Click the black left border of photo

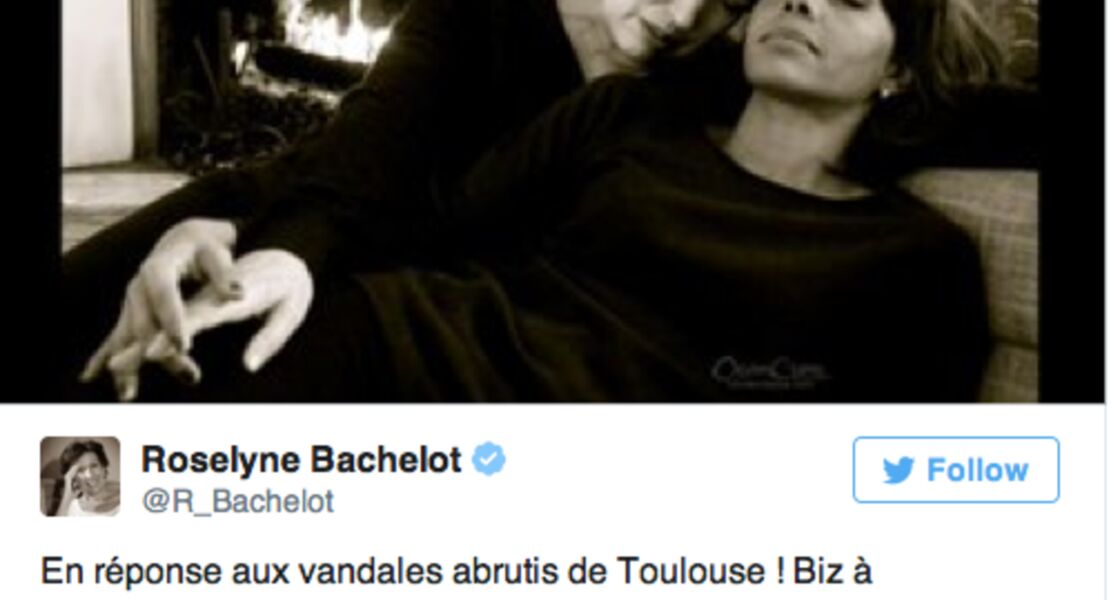point(31,201)
